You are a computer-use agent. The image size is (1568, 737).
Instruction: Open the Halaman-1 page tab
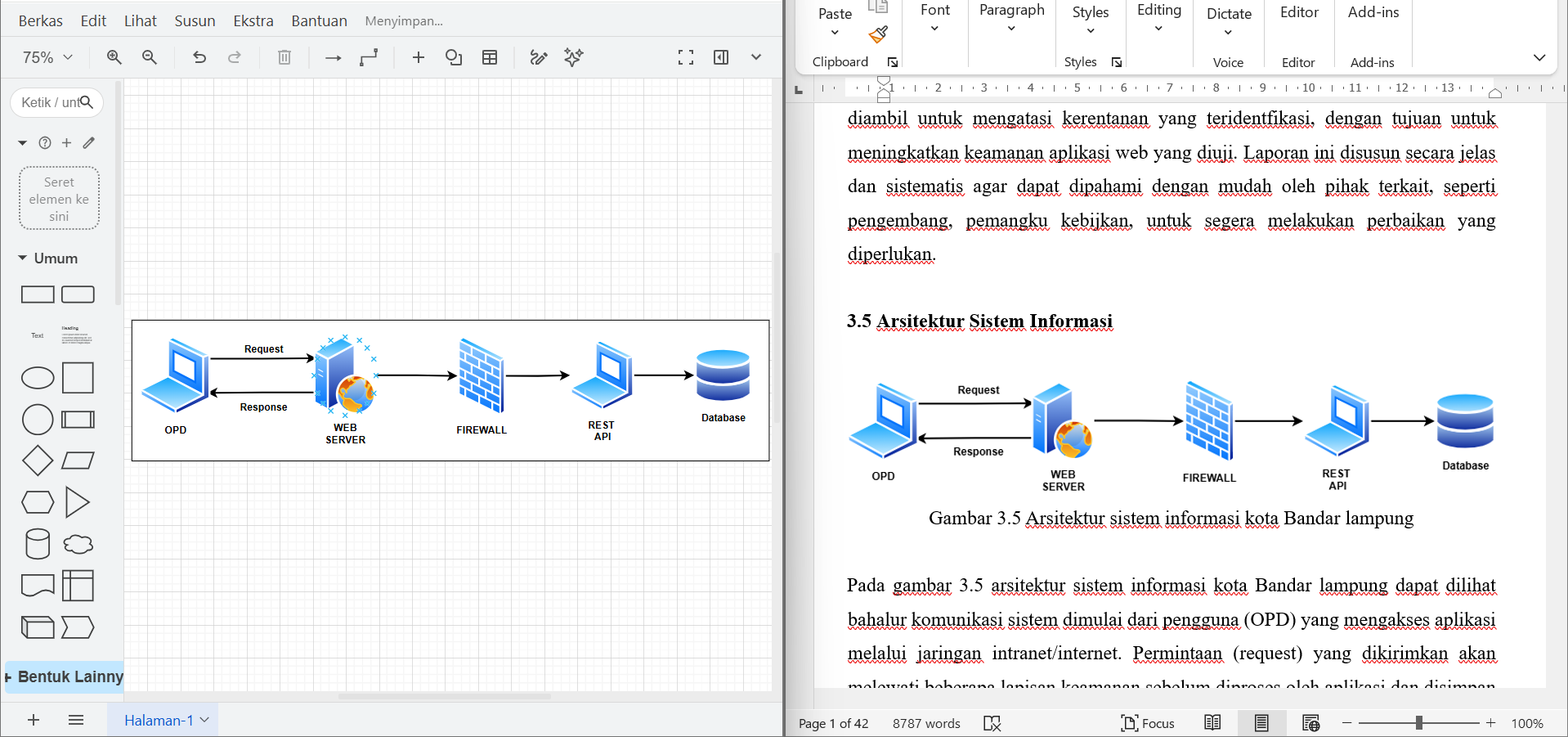click(164, 720)
